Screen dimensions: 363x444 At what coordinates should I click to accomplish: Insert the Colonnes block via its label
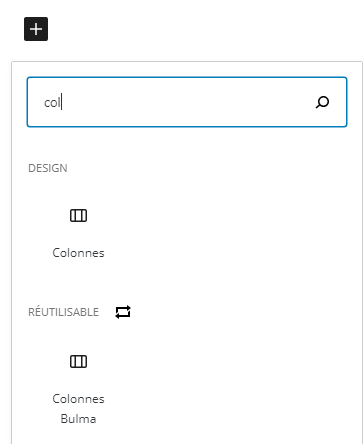point(78,253)
